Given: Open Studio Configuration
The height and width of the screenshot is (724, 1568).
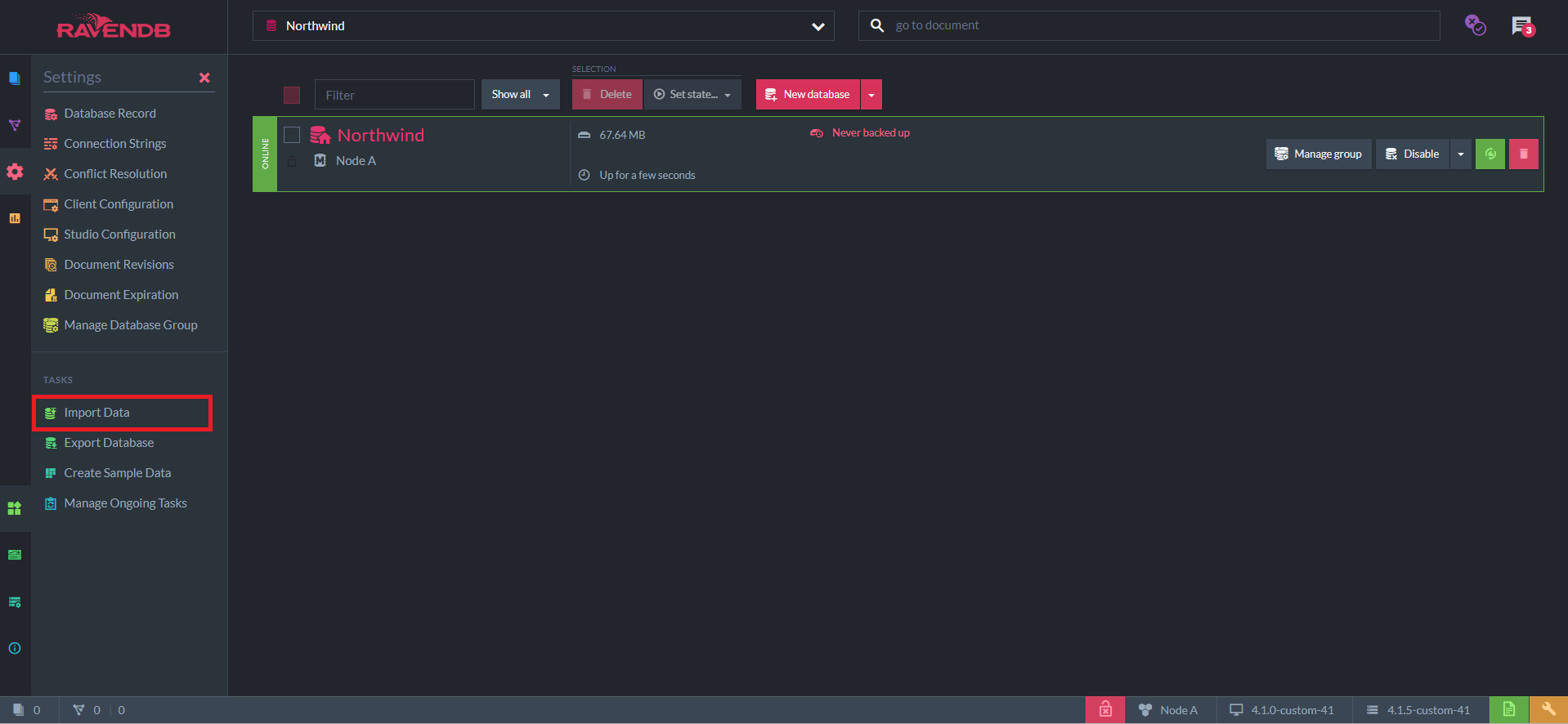Looking at the screenshot, I should pos(119,235).
